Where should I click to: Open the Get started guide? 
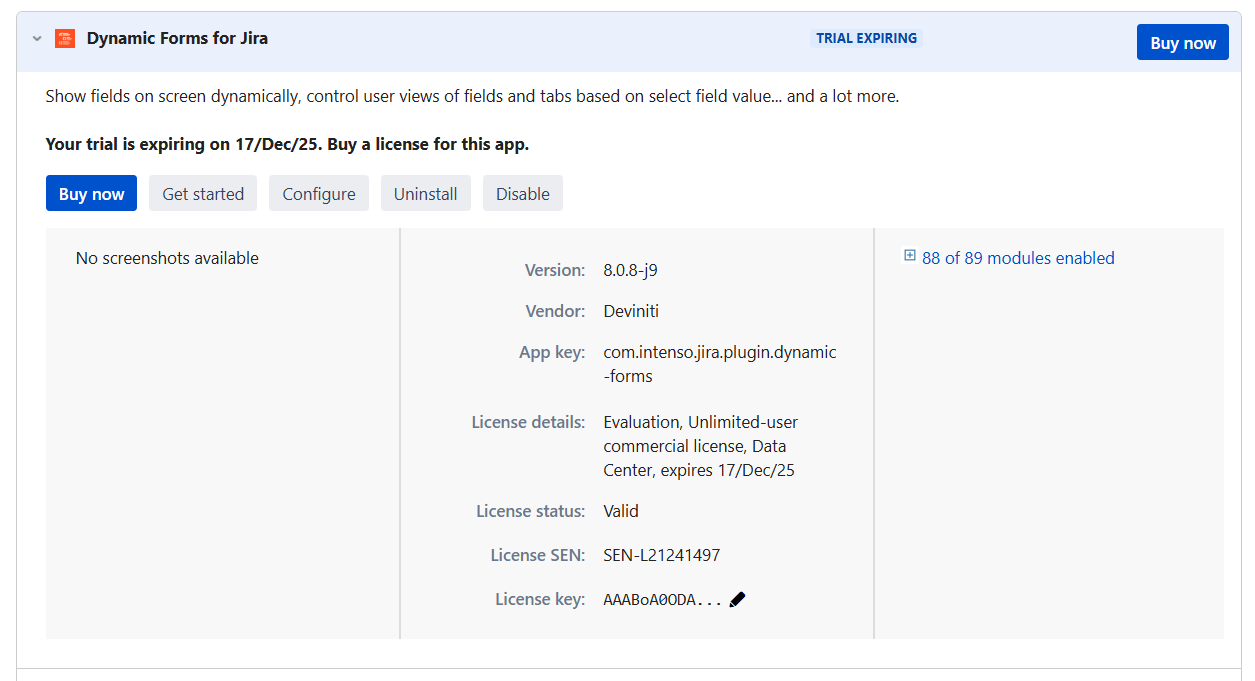(203, 194)
